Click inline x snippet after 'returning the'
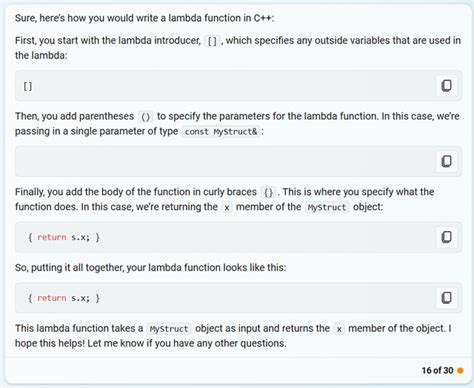This screenshot has height=388, width=474. point(227,207)
